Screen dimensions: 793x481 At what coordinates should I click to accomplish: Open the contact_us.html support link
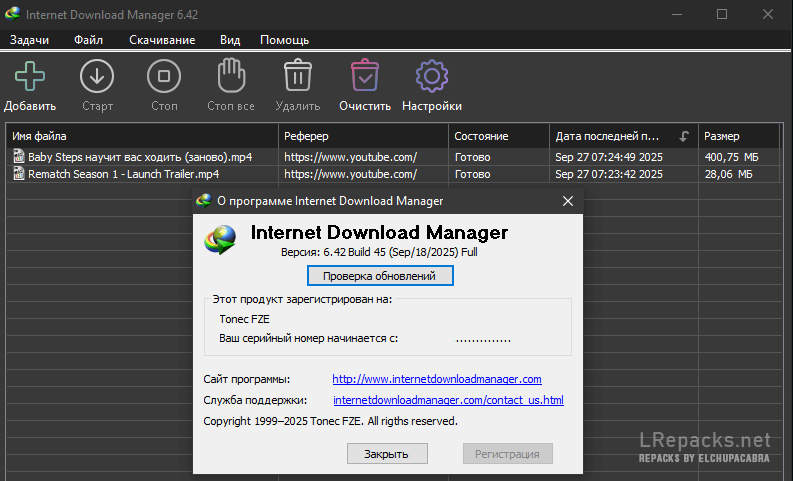[448, 400]
